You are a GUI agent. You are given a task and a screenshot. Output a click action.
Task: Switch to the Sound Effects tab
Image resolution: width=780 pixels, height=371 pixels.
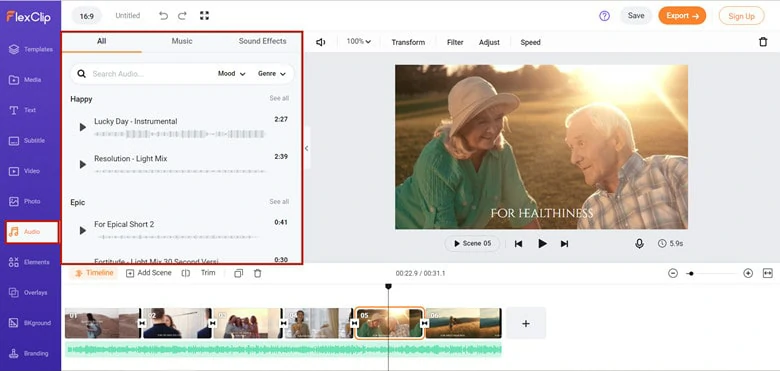[262, 41]
